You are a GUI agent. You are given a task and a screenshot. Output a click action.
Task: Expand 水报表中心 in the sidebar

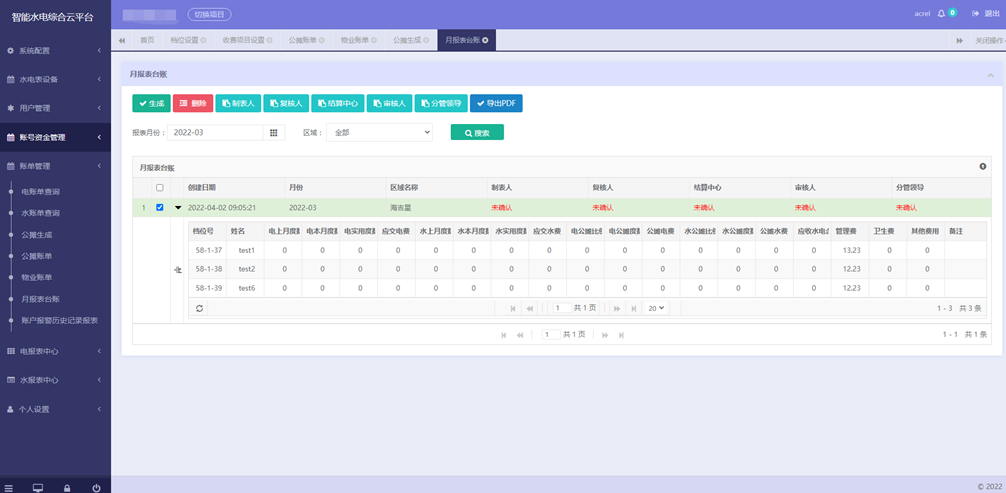(x=55, y=380)
